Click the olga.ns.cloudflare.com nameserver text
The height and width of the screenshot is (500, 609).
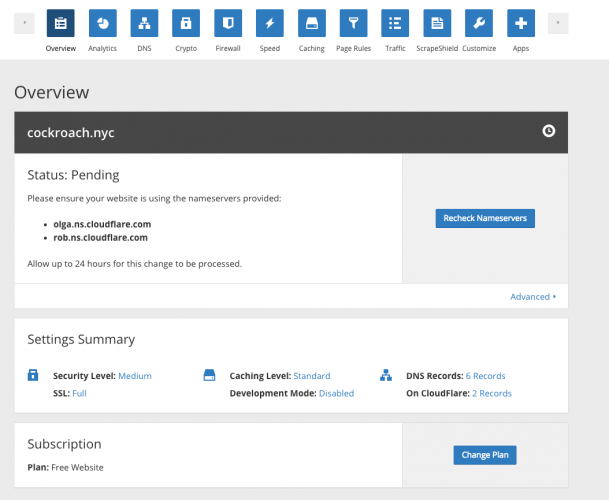point(102,224)
